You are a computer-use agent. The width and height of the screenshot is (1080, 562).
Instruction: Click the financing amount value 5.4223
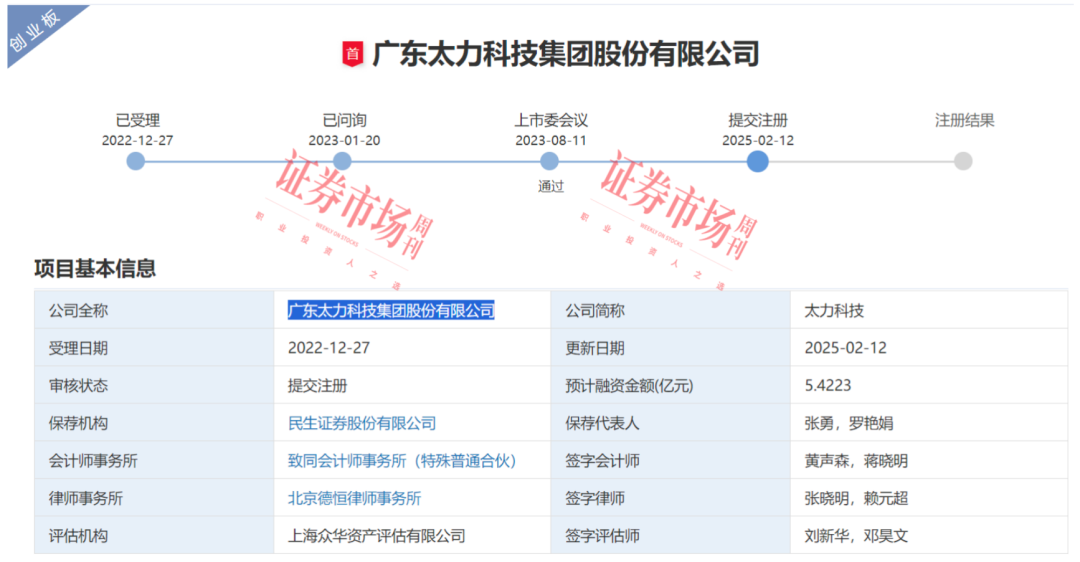click(x=828, y=385)
